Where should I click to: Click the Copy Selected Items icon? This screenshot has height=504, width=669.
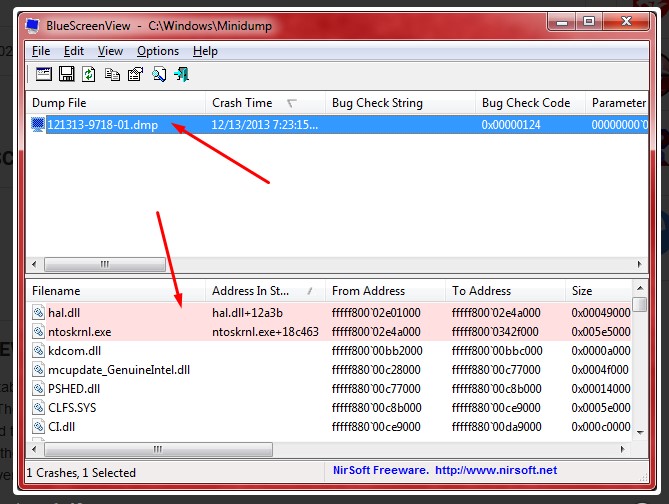coord(112,74)
